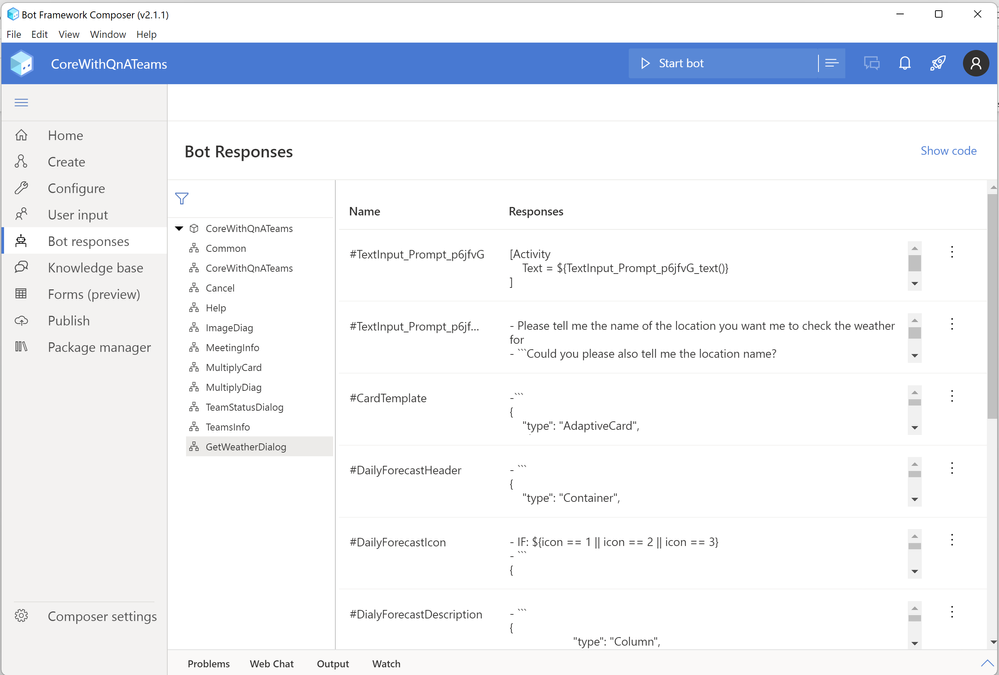Open more options for #CardTemplate row
The image size is (999, 675).
pyautogui.click(x=952, y=396)
